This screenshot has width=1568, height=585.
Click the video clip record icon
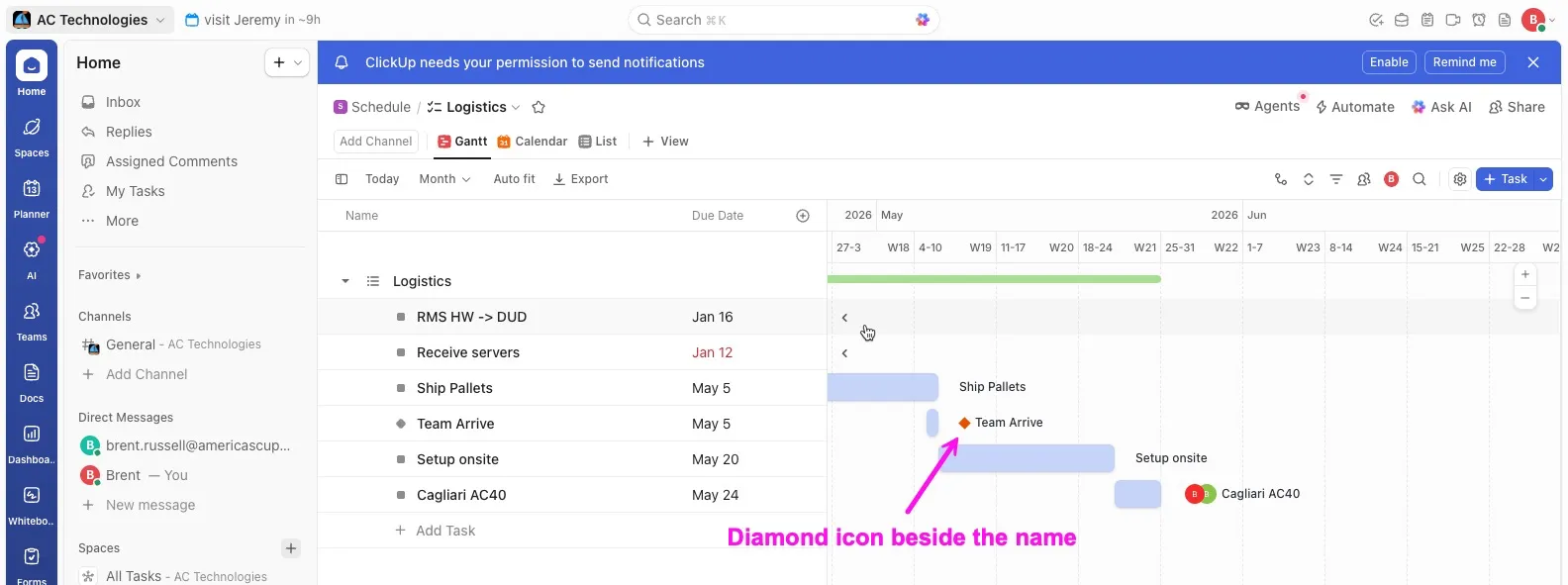point(1453,20)
